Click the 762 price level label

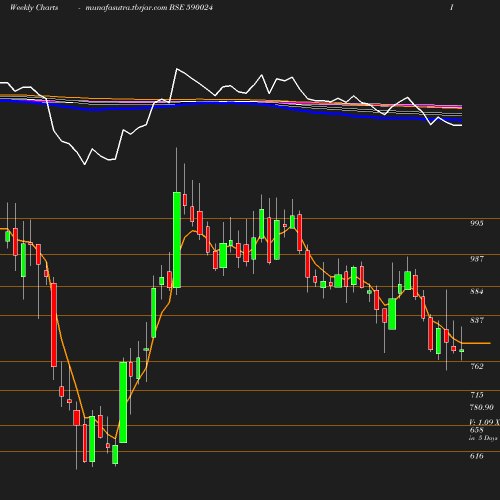coord(477,366)
